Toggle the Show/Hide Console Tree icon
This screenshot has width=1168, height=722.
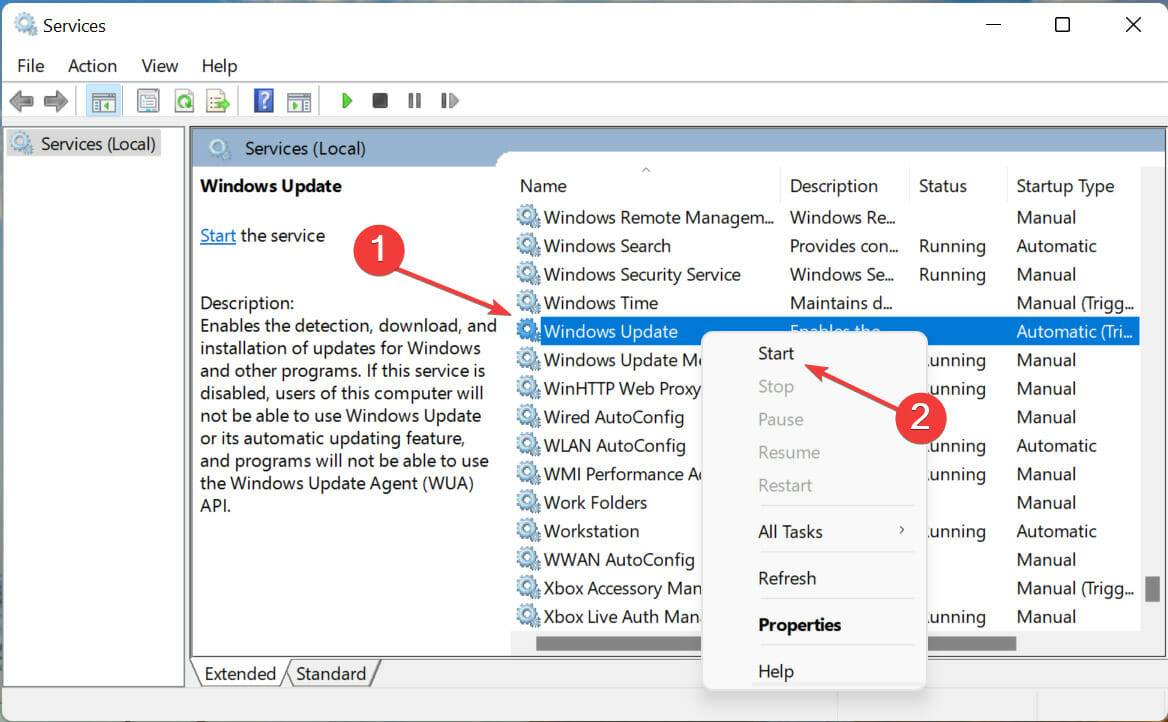pos(104,101)
